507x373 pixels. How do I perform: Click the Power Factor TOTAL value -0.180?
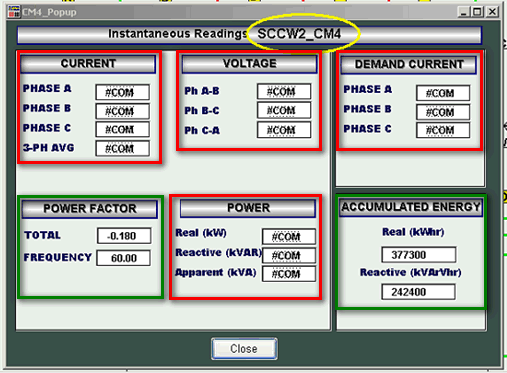pyautogui.click(x=124, y=236)
